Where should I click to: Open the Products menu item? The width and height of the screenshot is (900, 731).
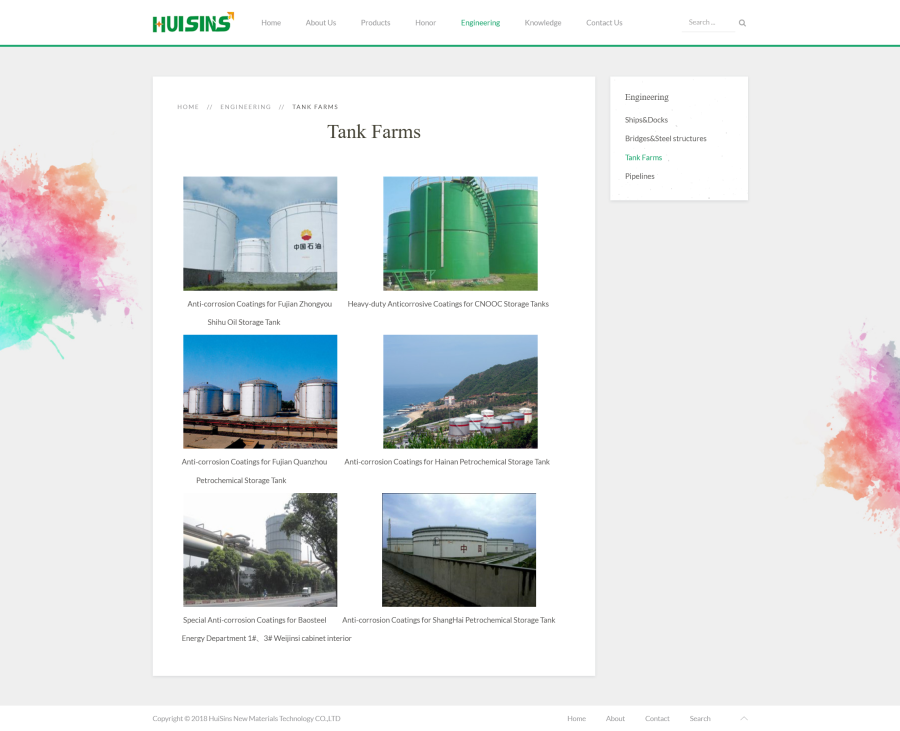click(375, 23)
